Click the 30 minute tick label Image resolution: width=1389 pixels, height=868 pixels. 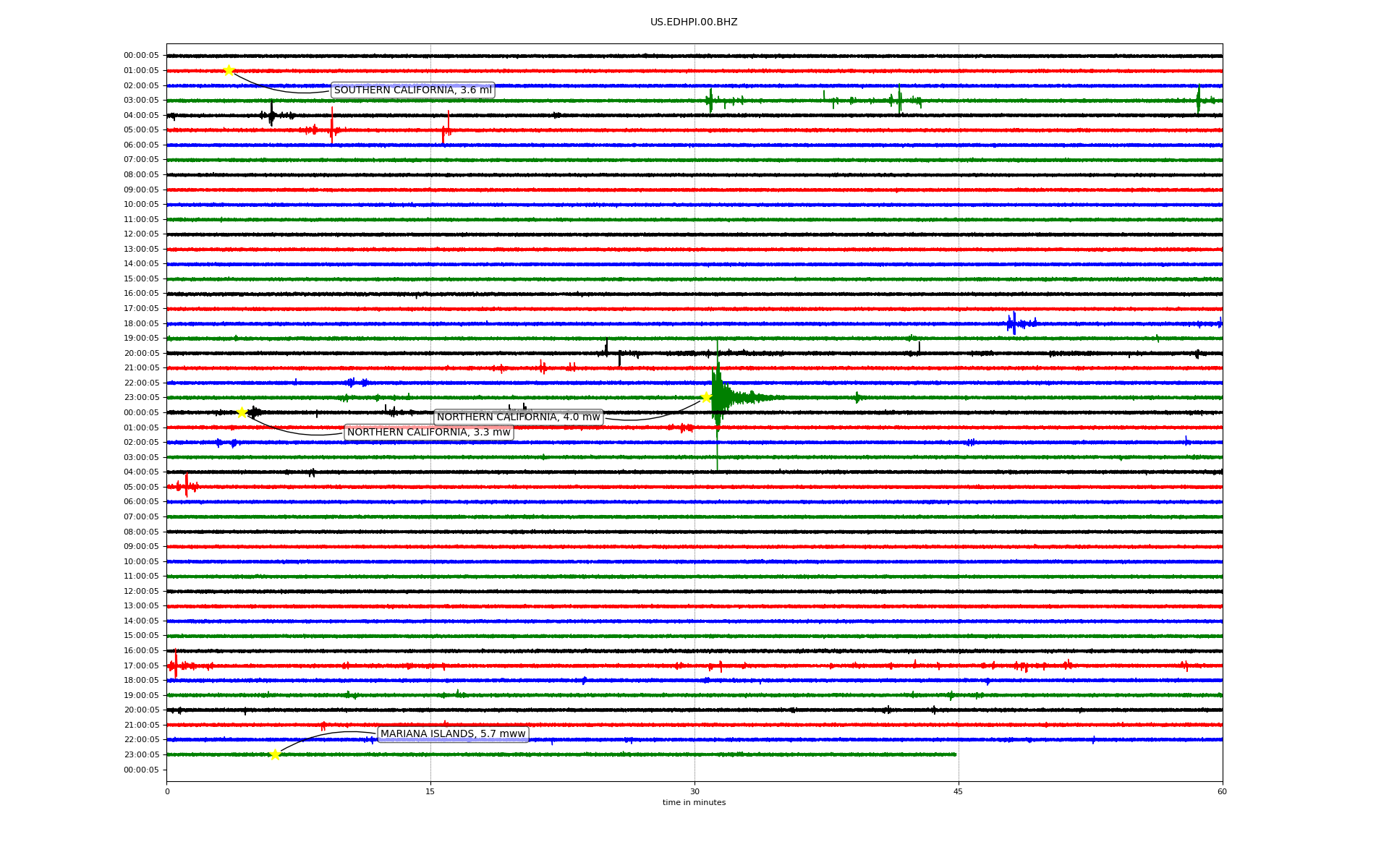point(694,791)
